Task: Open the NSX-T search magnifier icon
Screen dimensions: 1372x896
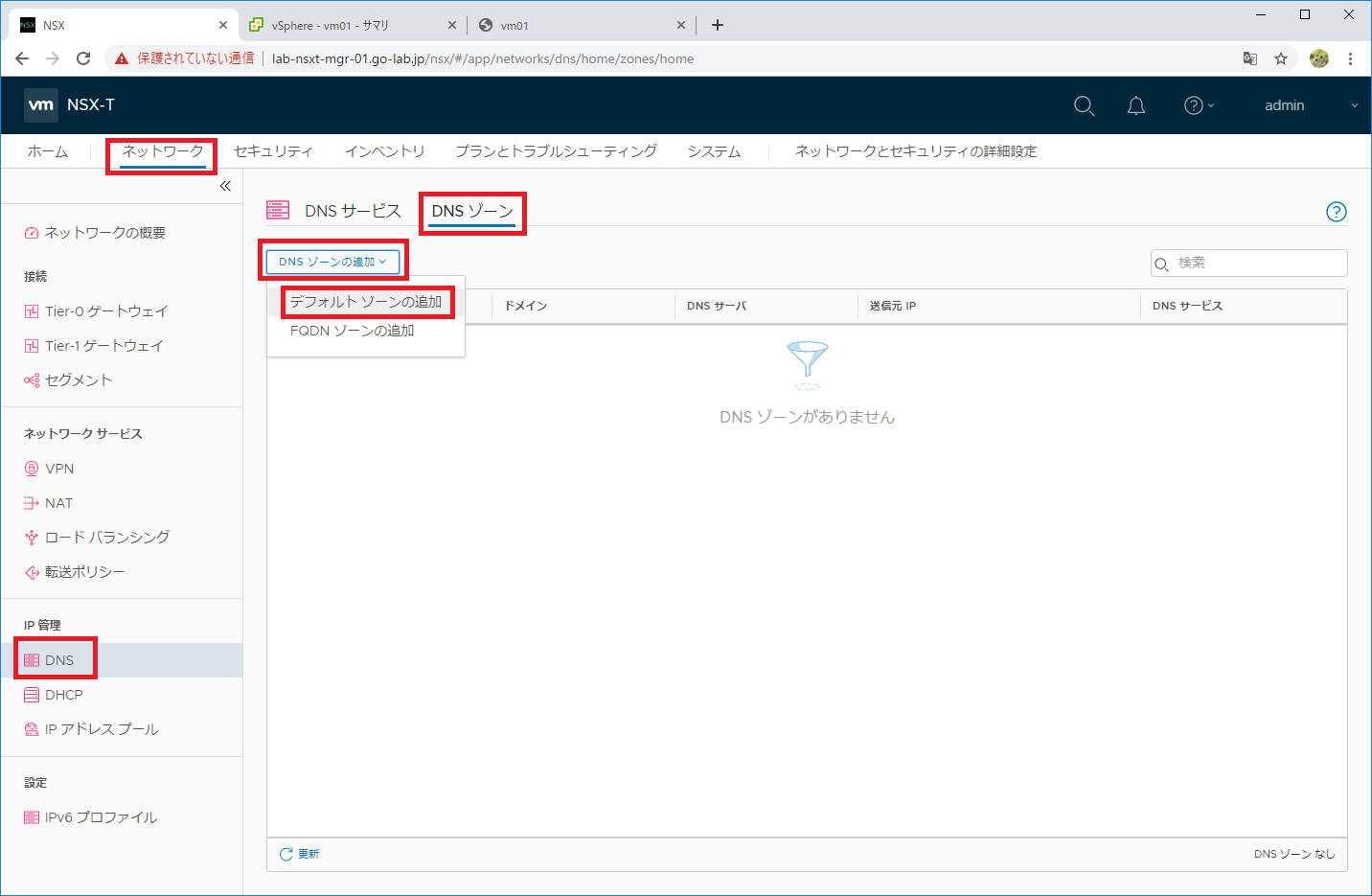Action: (x=1084, y=105)
